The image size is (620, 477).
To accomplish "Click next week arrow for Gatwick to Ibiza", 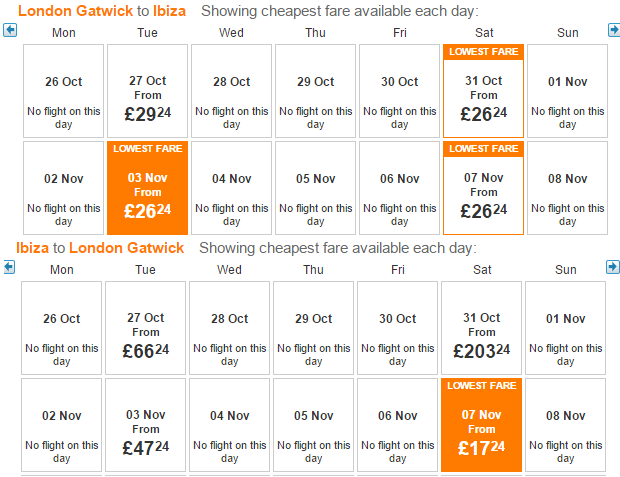I will tap(614, 30).
